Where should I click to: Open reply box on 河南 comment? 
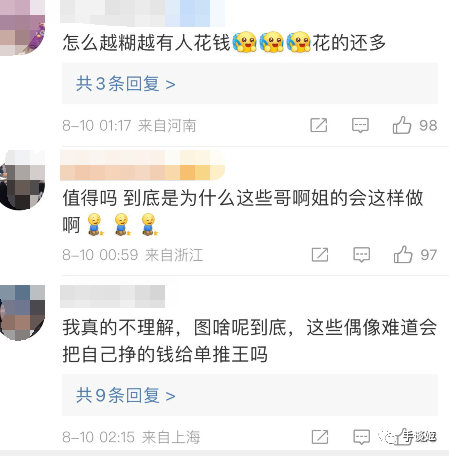tap(360, 126)
